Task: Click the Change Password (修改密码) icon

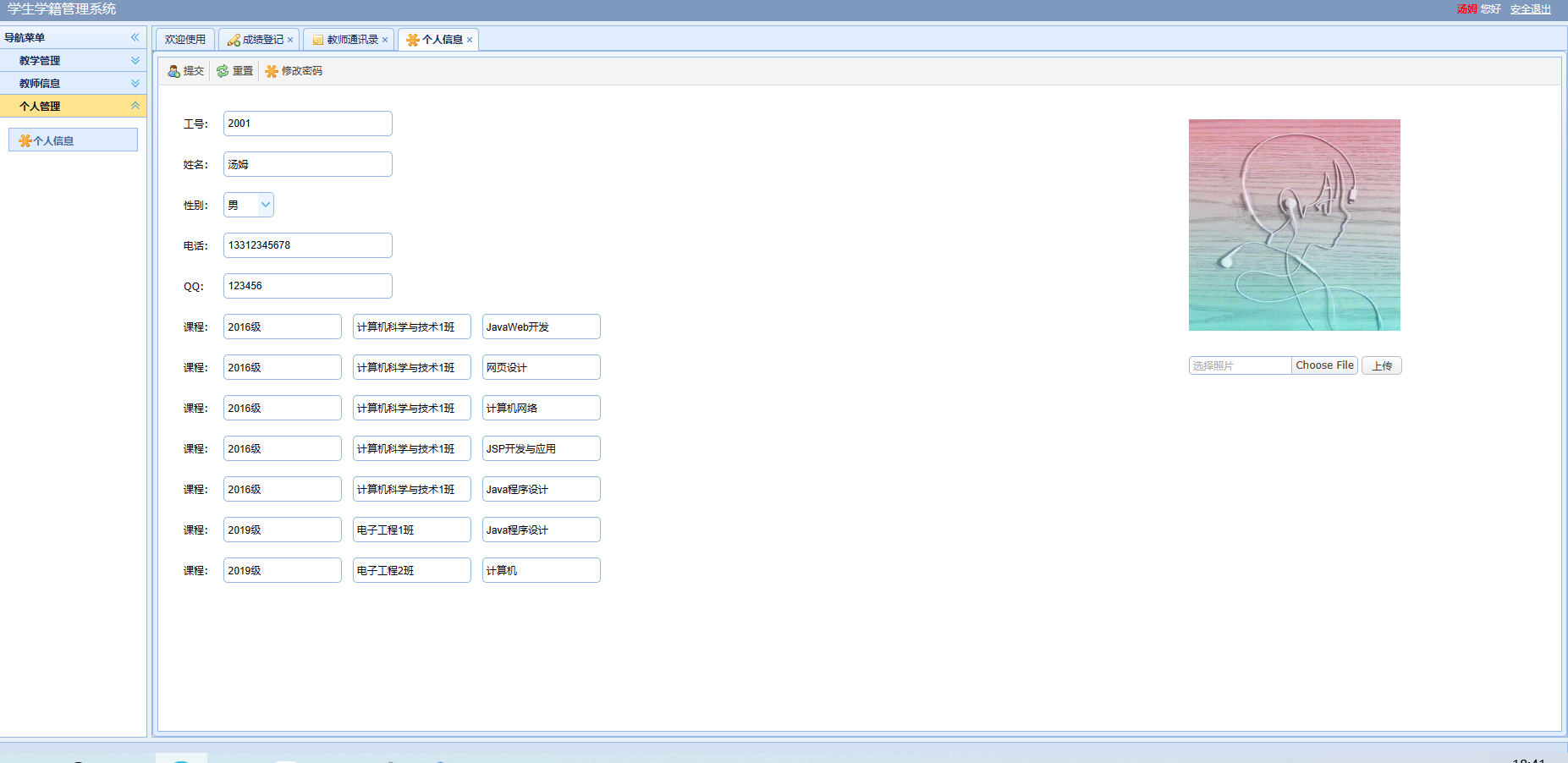Action: pos(272,71)
